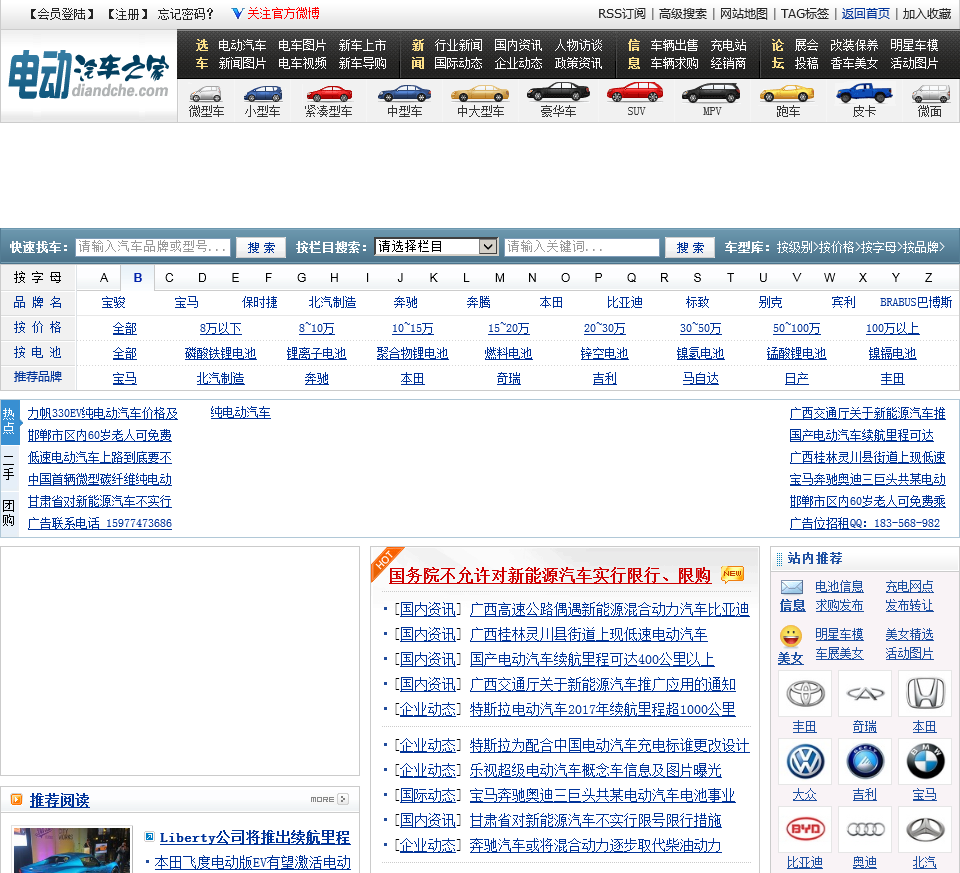Open the 电动汽车之家 site logo
This screenshot has height=873, width=960.
click(89, 75)
